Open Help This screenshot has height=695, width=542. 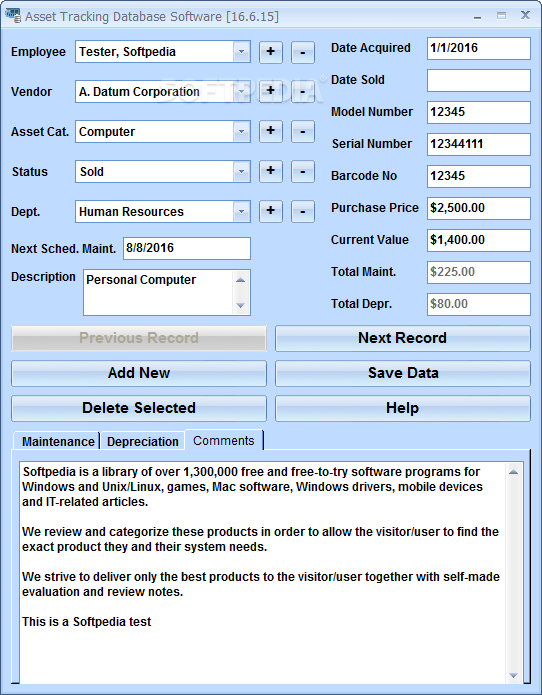click(402, 408)
